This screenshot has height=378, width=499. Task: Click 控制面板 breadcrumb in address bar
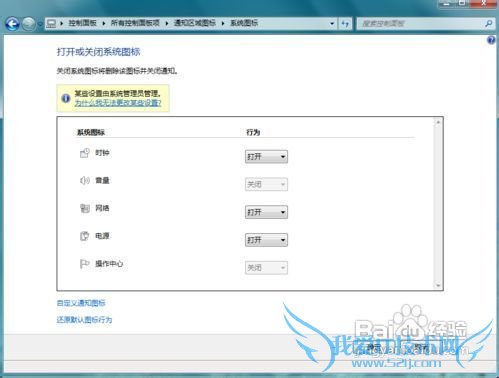coord(82,23)
